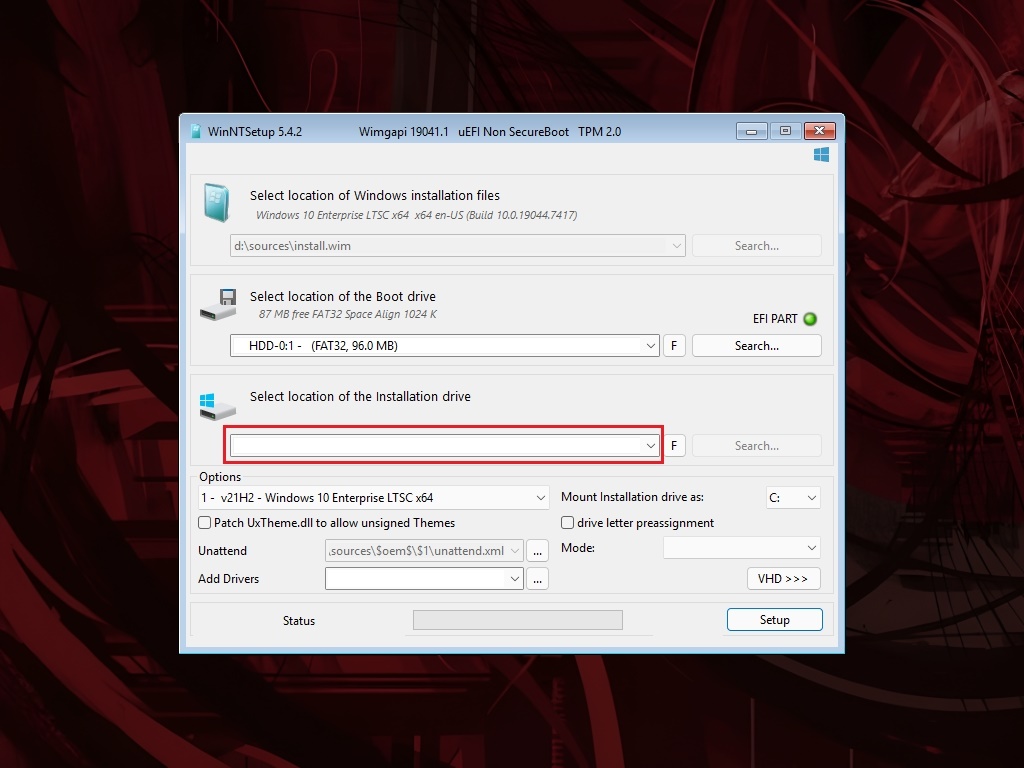Click the WinNTSetup title bar app icon
The height and width of the screenshot is (768, 1024).
click(196, 131)
